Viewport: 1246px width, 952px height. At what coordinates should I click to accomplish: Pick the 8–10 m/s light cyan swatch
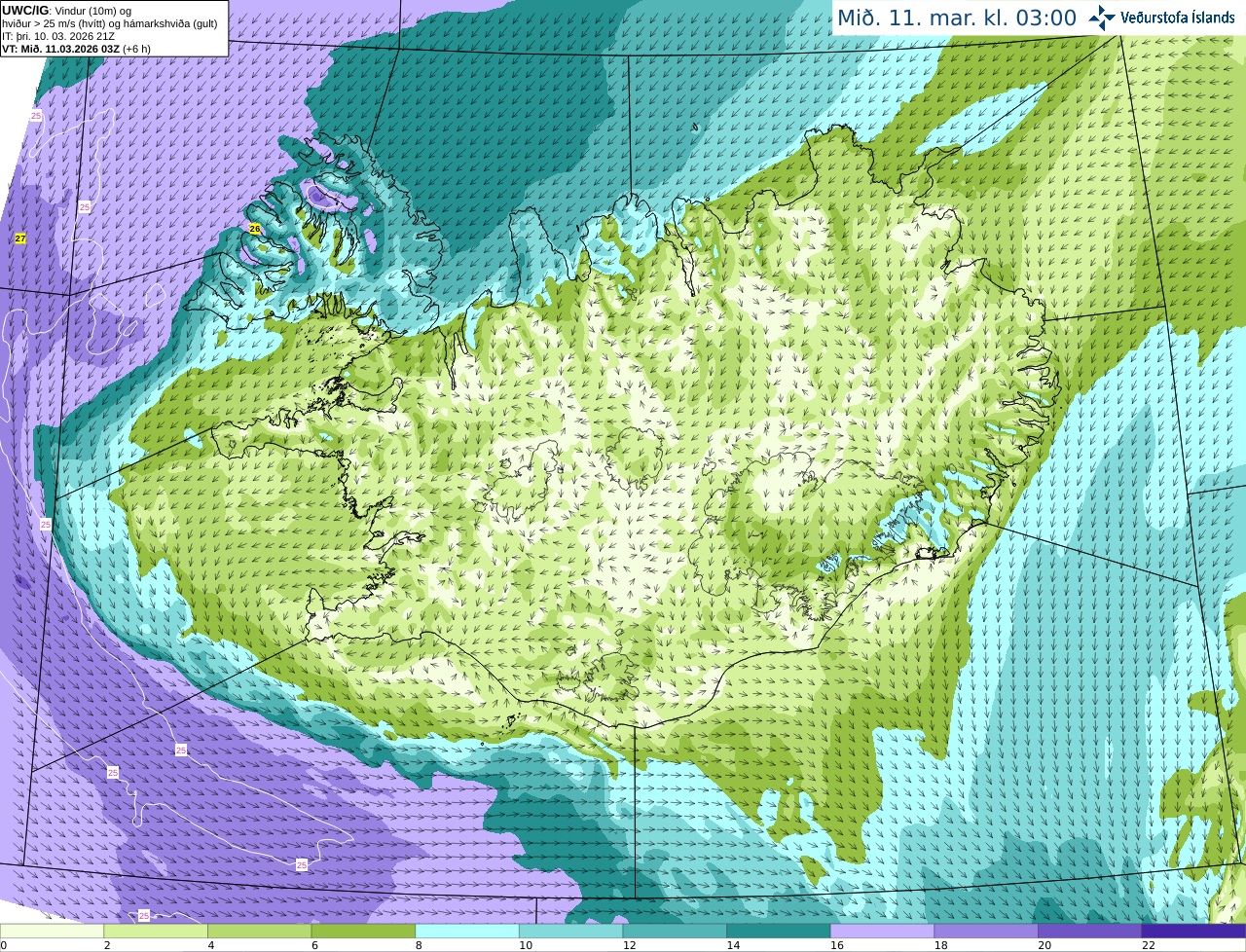coord(467,931)
